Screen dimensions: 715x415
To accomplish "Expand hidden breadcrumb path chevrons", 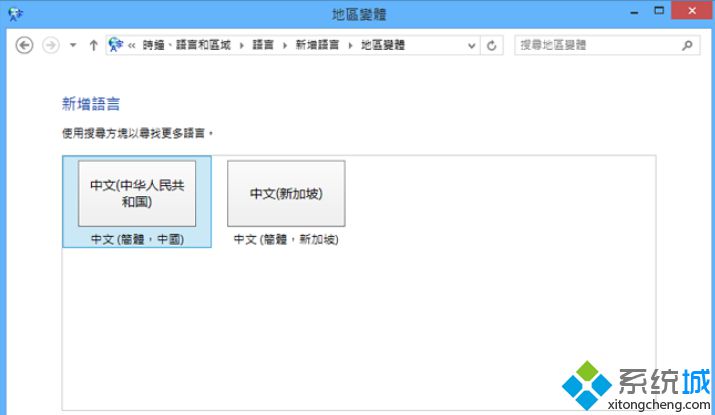I will tap(132, 45).
